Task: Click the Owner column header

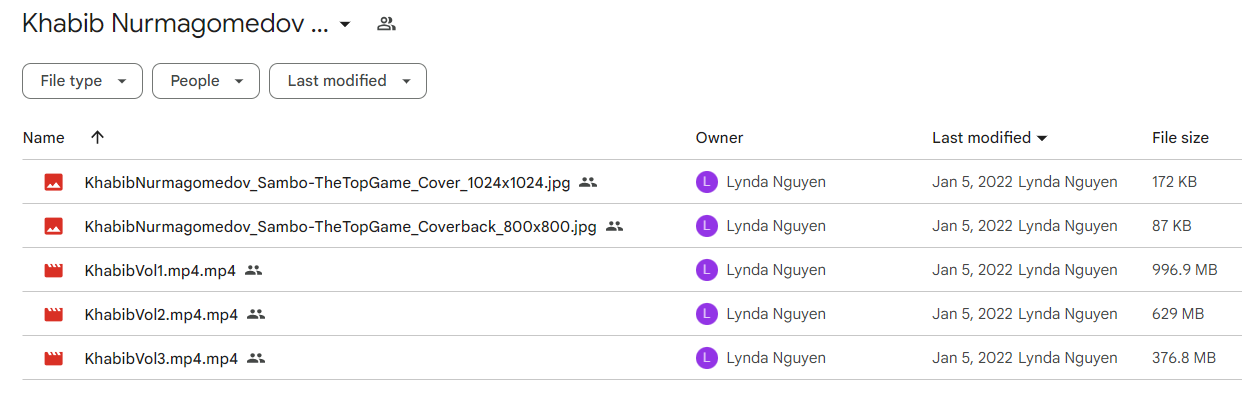Action: (x=720, y=138)
